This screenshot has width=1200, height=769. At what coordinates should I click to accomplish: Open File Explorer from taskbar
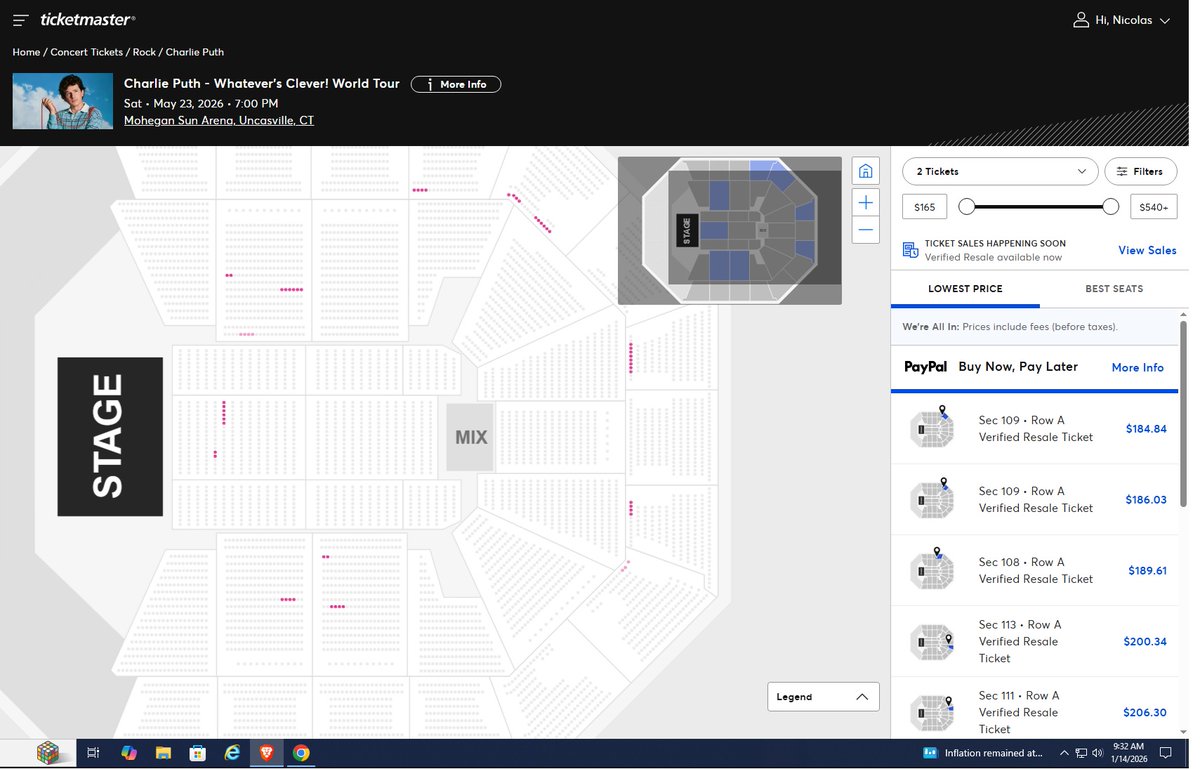click(163, 753)
